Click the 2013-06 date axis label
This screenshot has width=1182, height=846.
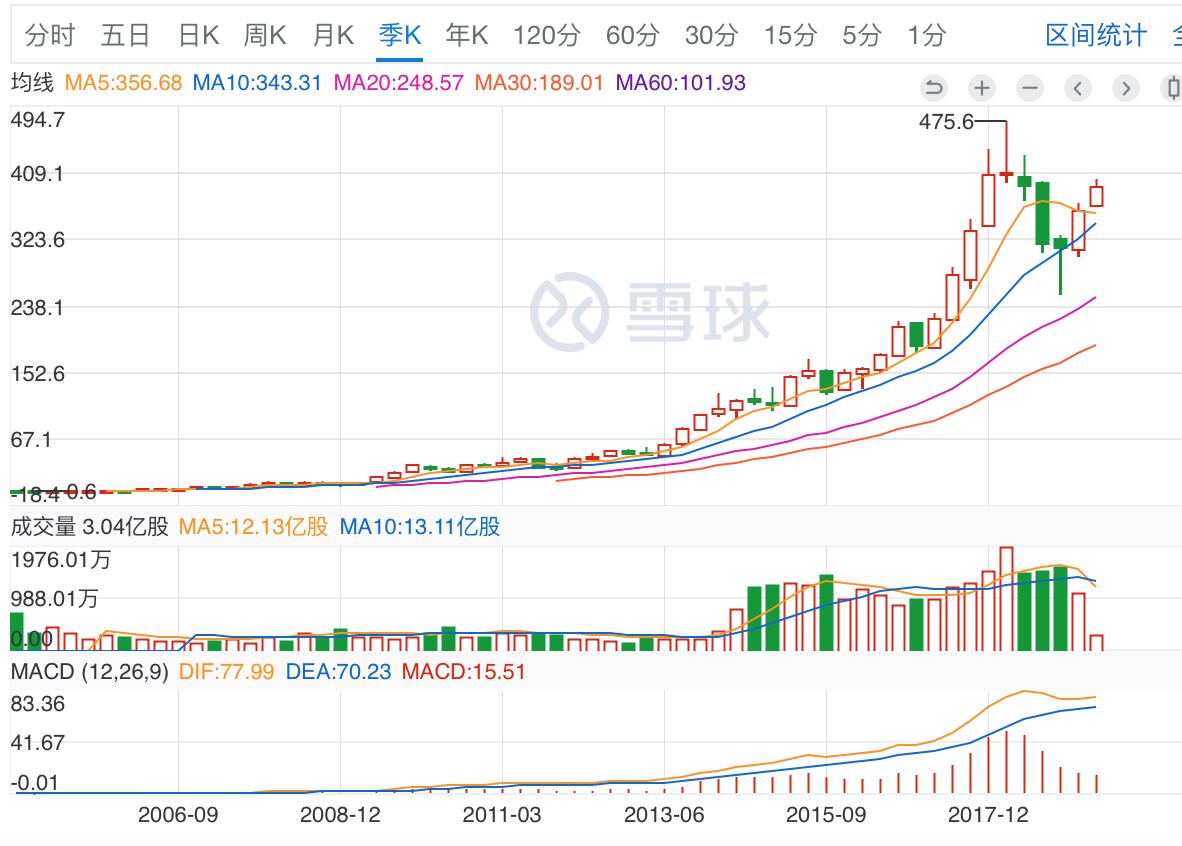664,814
